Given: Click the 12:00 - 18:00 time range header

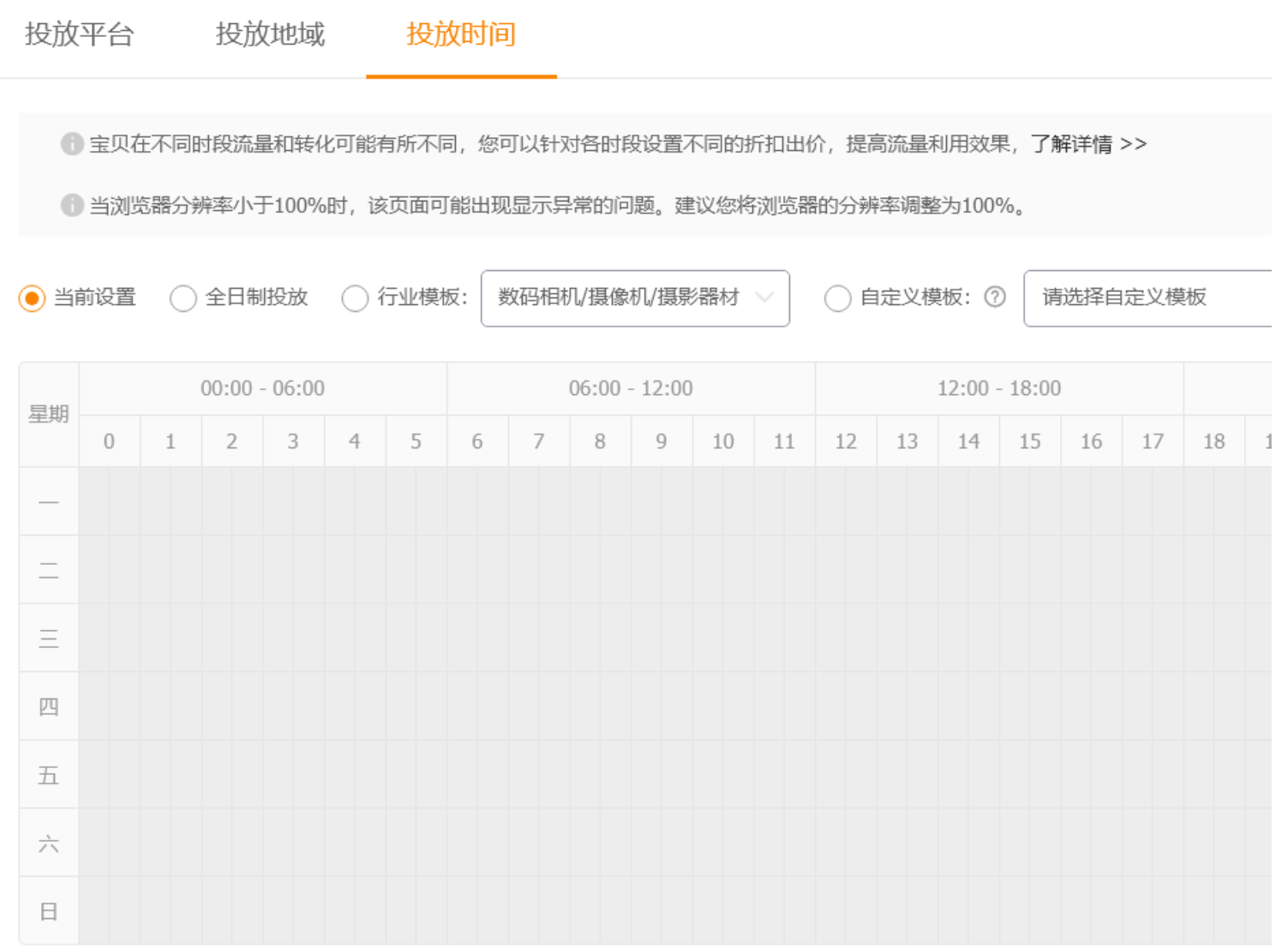Looking at the screenshot, I should [999, 389].
